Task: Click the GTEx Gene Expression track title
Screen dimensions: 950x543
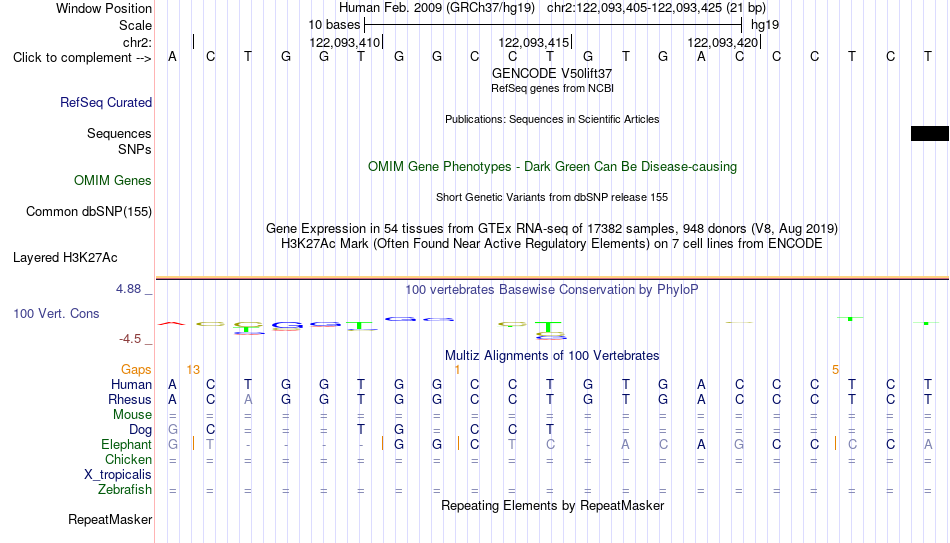Action: pyautogui.click(x=552, y=228)
